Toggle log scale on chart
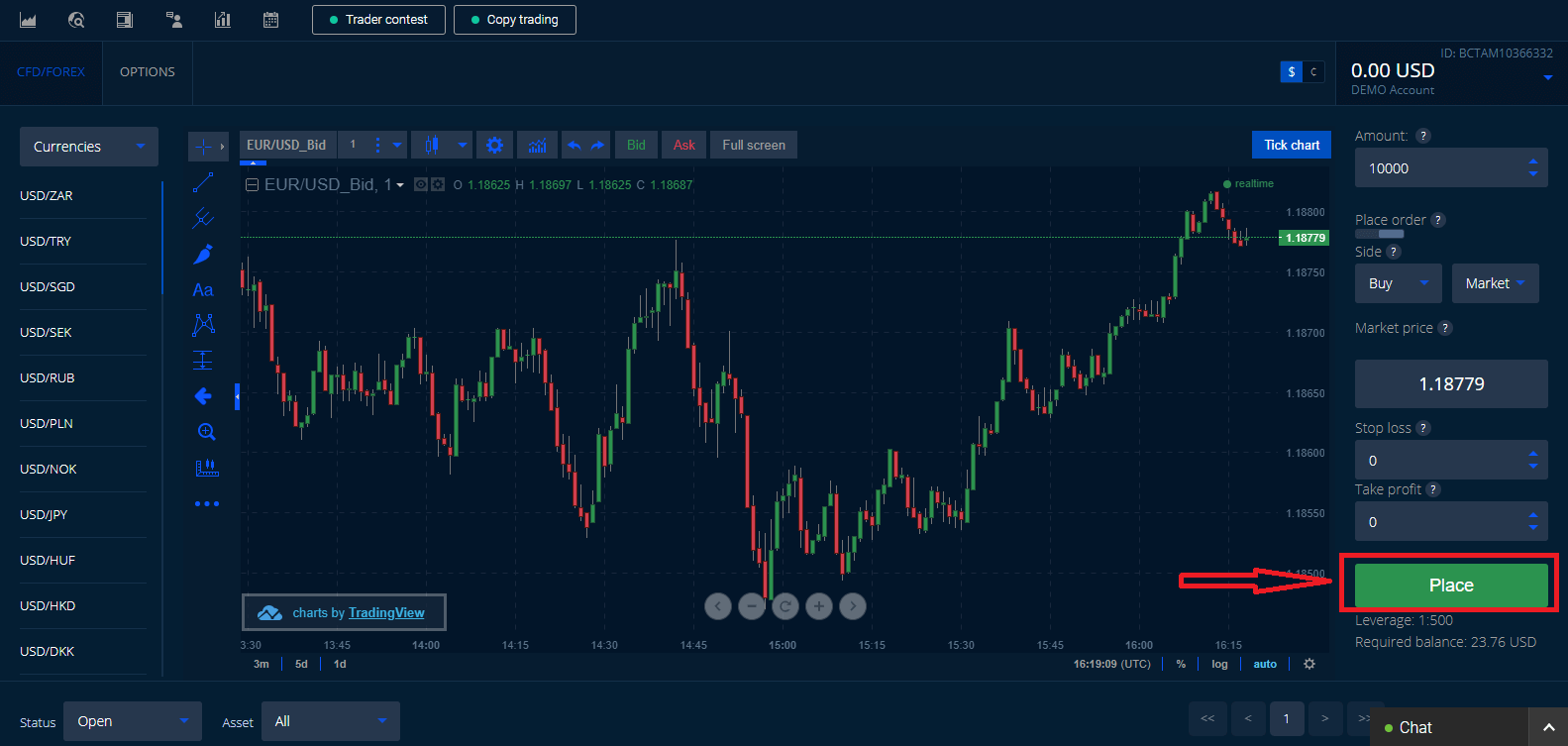The image size is (1568, 746). click(1219, 664)
